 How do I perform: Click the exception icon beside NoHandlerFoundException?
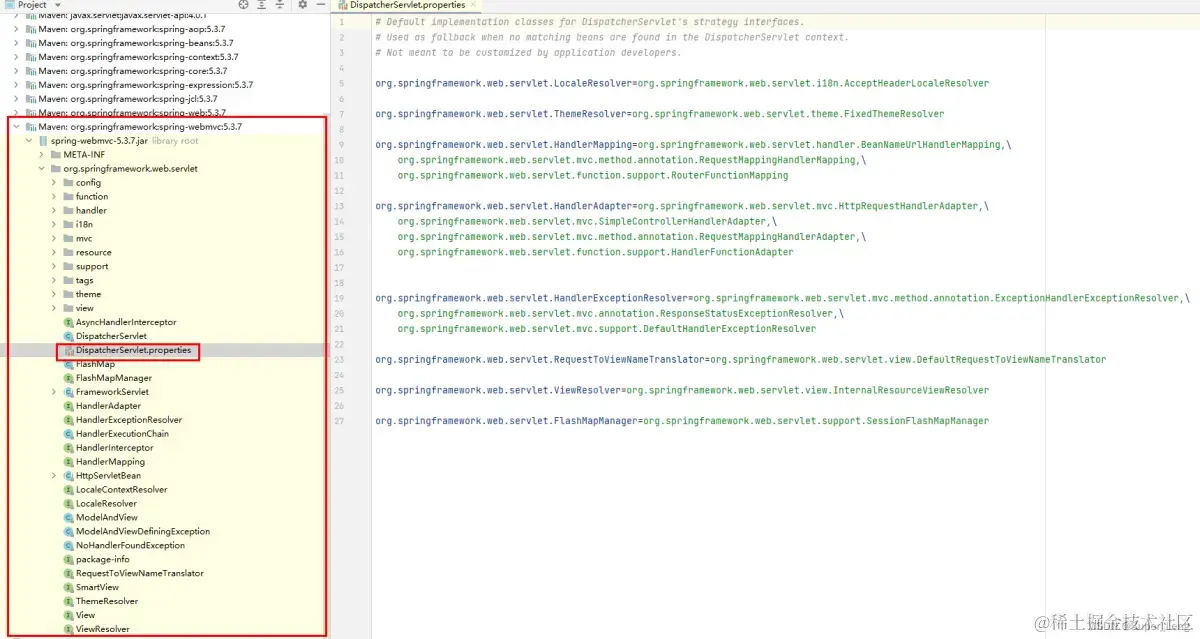[x=68, y=546]
